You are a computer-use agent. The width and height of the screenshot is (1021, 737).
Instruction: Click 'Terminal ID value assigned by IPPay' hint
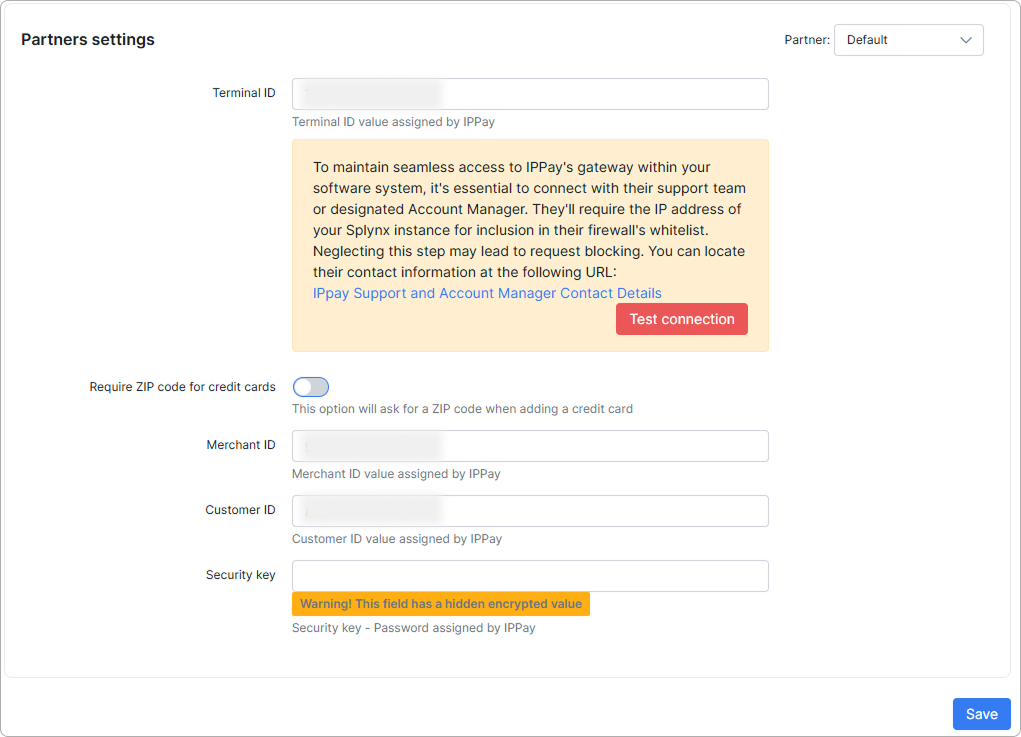(x=393, y=122)
